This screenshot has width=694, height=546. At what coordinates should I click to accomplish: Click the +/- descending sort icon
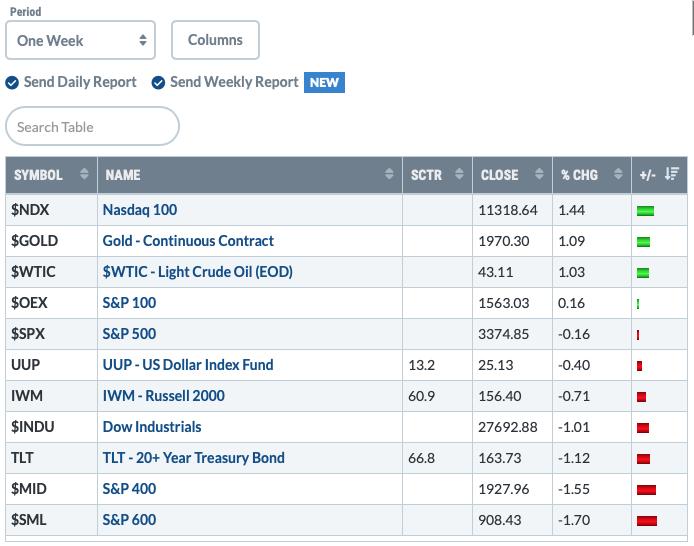[671, 174]
